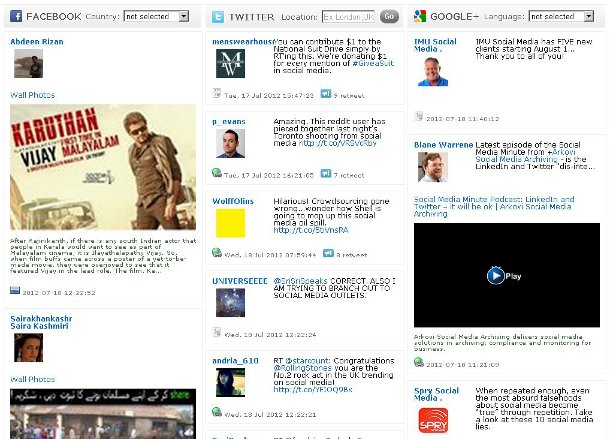Click the document icon beside Tue, 17 Jul 15:47

[217, 93]
